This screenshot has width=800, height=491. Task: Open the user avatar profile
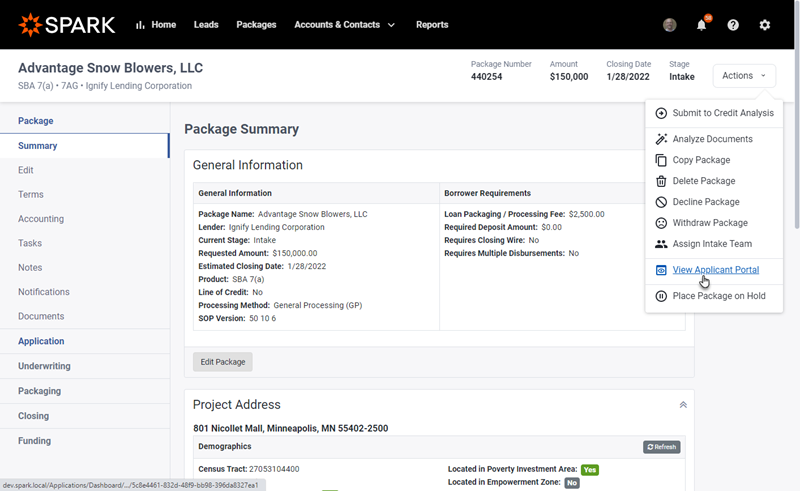[x=669, y=24]
